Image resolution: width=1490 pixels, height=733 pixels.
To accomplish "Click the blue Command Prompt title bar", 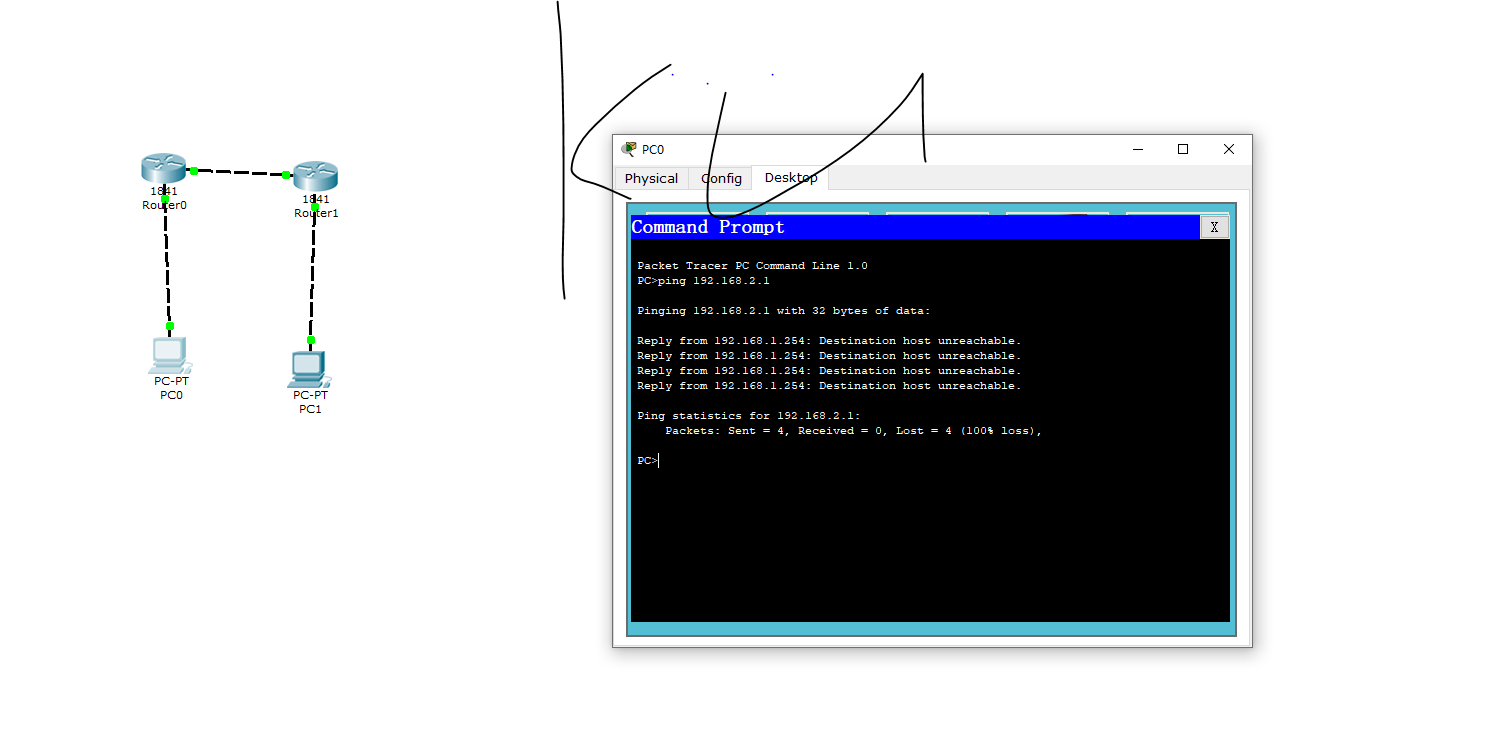I will tap(900, 227).
